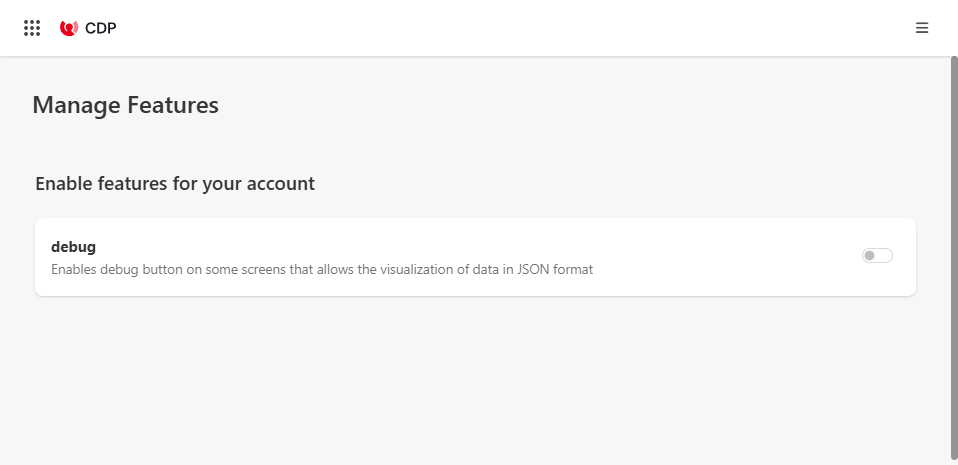Click the grey knob of the debug switch
Image resolution: width=958 pixels, height=465 pixels.
point(870,256)
